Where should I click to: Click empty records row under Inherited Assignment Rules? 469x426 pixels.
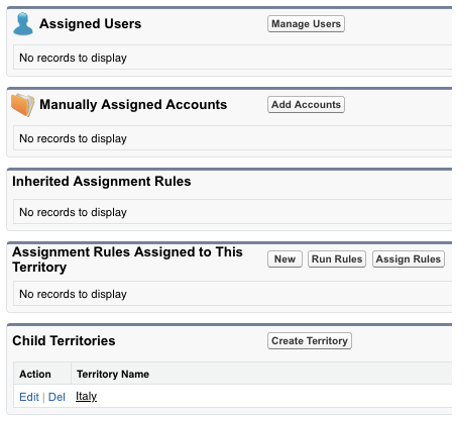pos(232,212)
